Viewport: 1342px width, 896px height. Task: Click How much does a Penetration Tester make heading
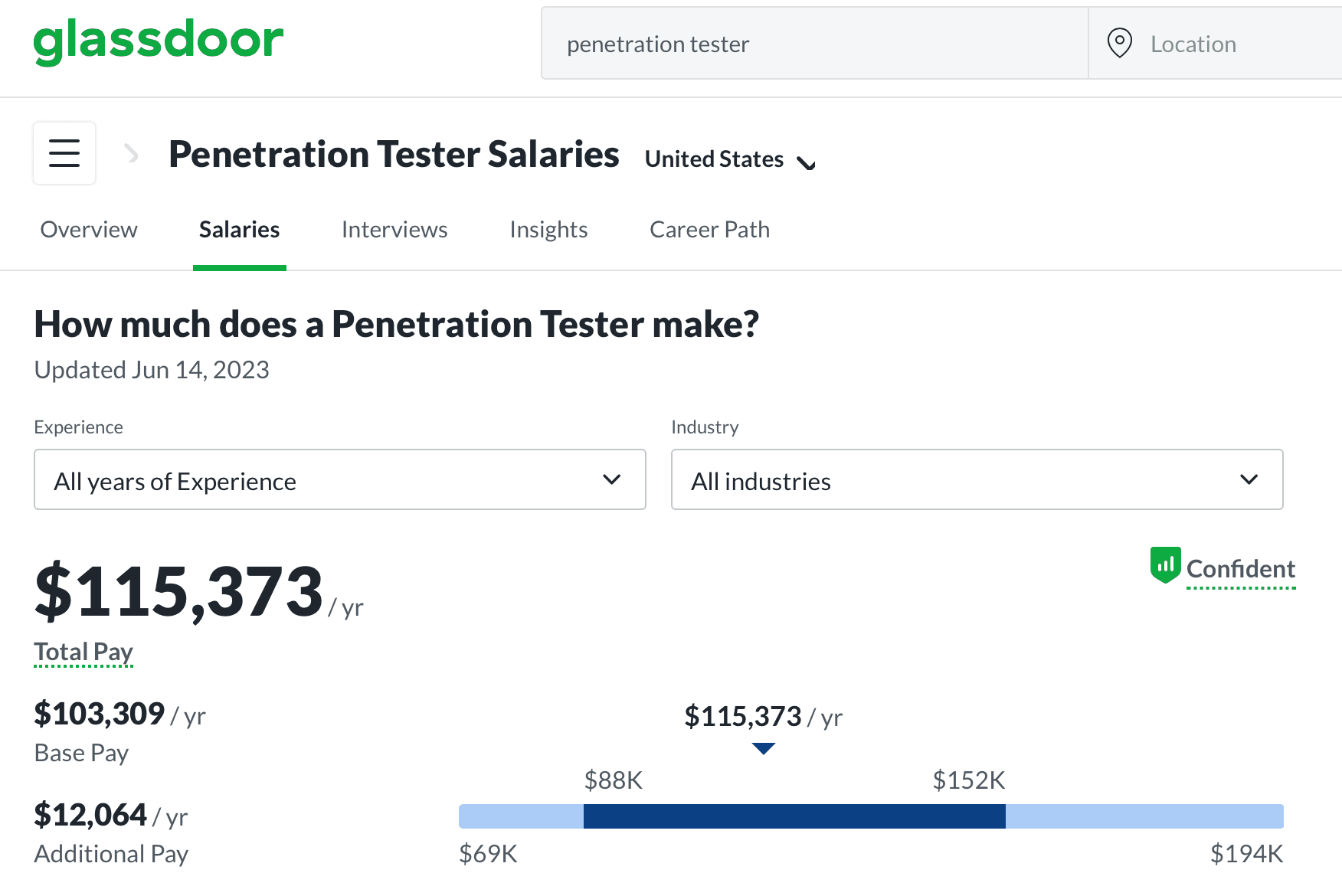397,325
